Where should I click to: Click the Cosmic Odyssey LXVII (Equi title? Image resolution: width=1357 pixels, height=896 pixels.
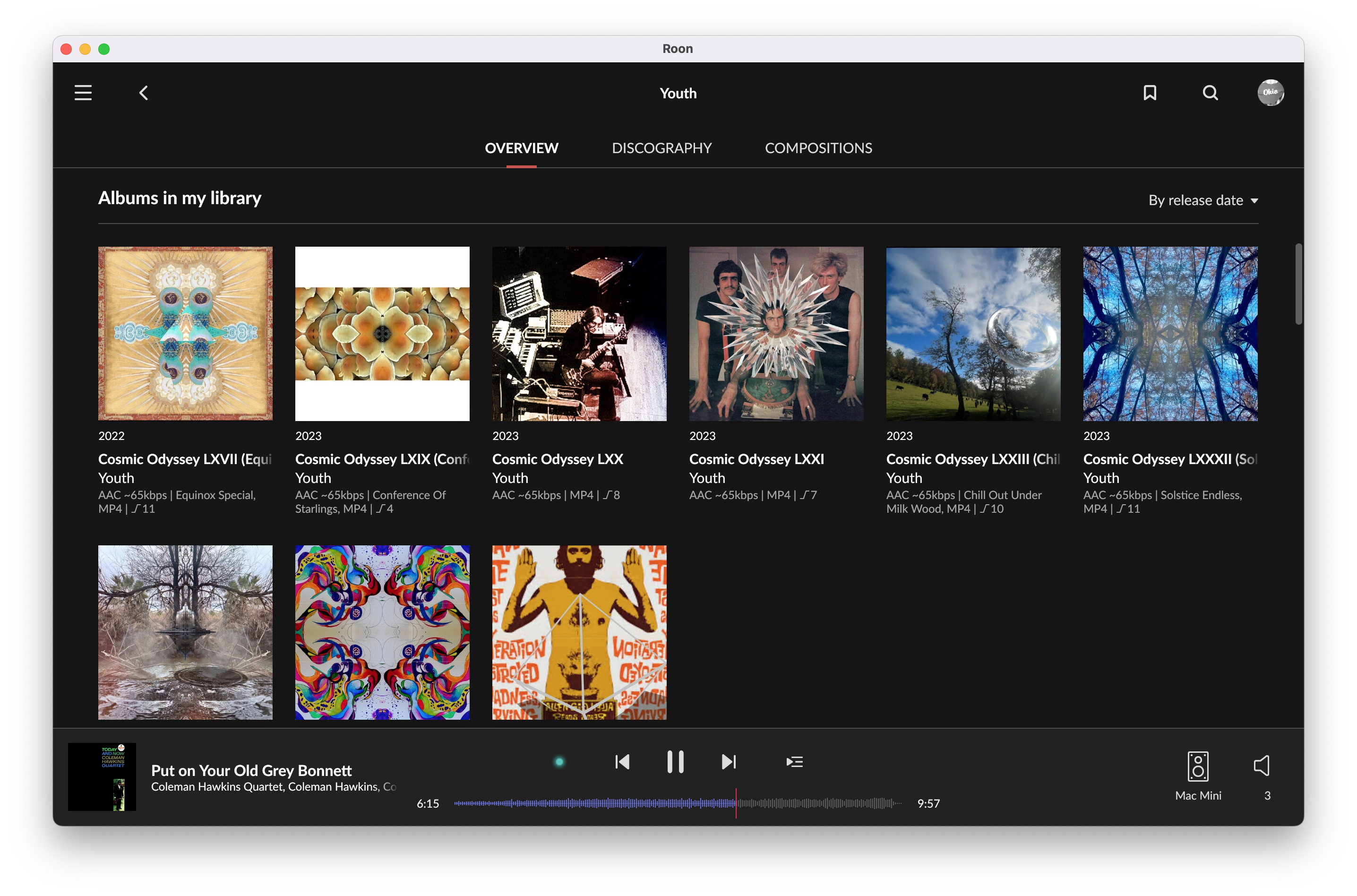[185, 459]
